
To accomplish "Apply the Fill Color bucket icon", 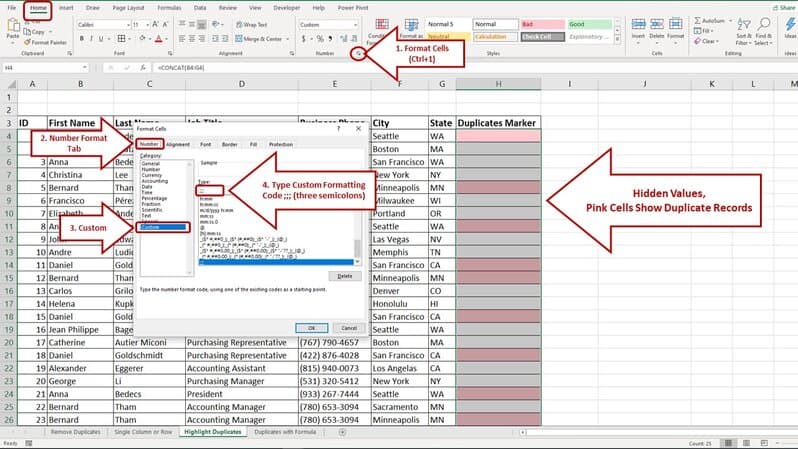I will (142, 39).
